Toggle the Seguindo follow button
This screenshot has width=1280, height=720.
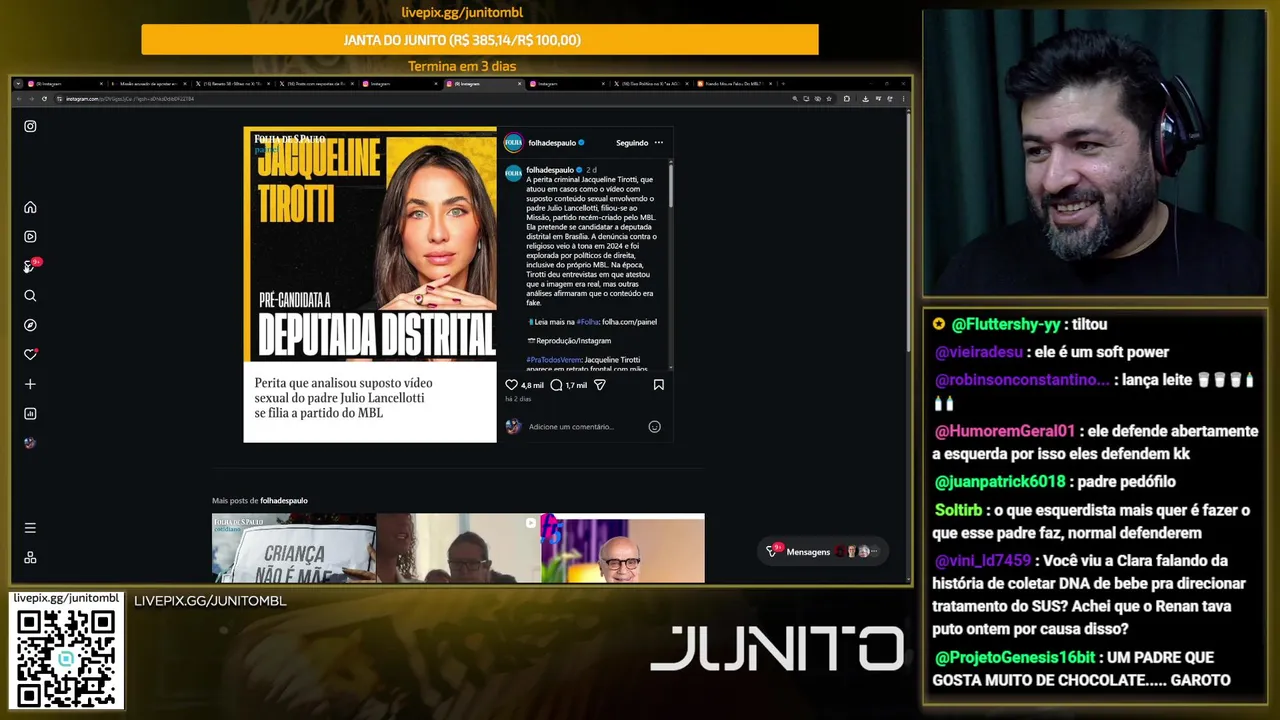tap(632, 143)
